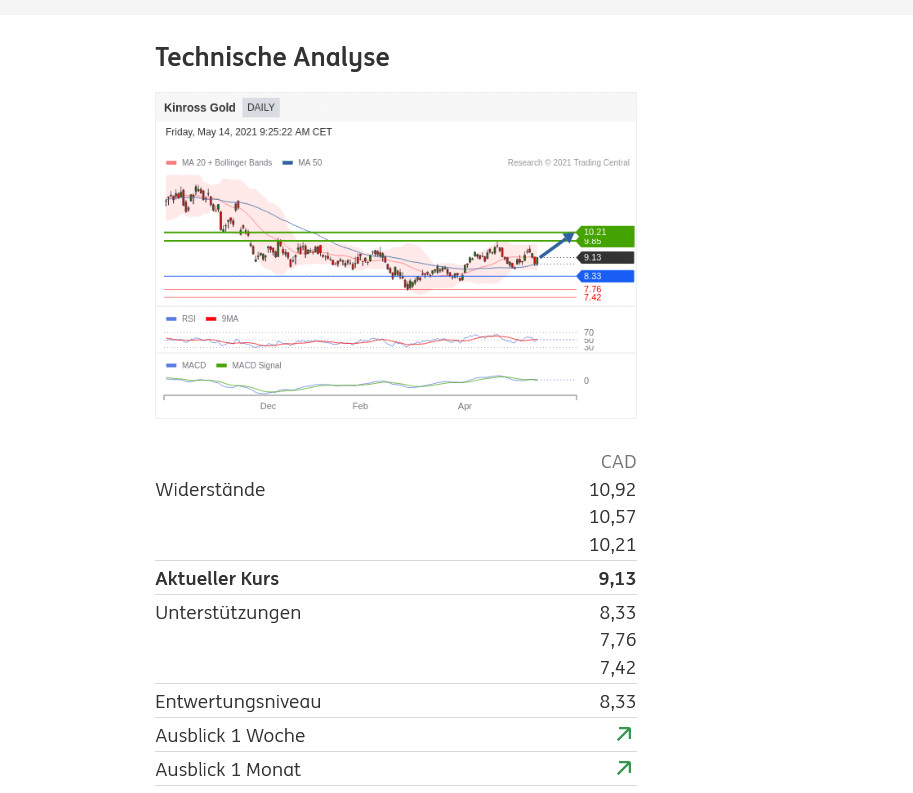Click the Feb label on the time axis
This screenshot has height=793, width=913.
click(x=360, y=406)
